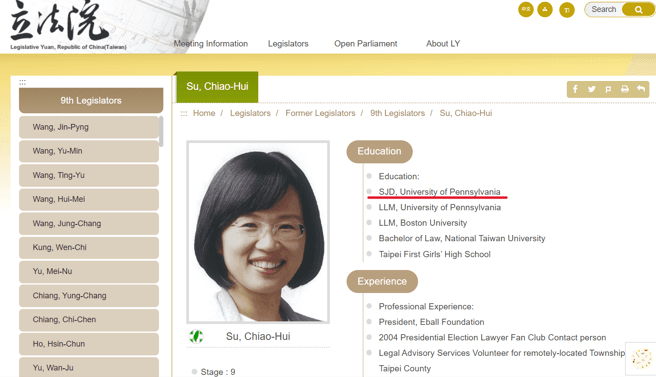Viewport: 656px width, 377px height.
Task: Click the magnifier search button
Action: pyautogui.click(x=638, y=10)
